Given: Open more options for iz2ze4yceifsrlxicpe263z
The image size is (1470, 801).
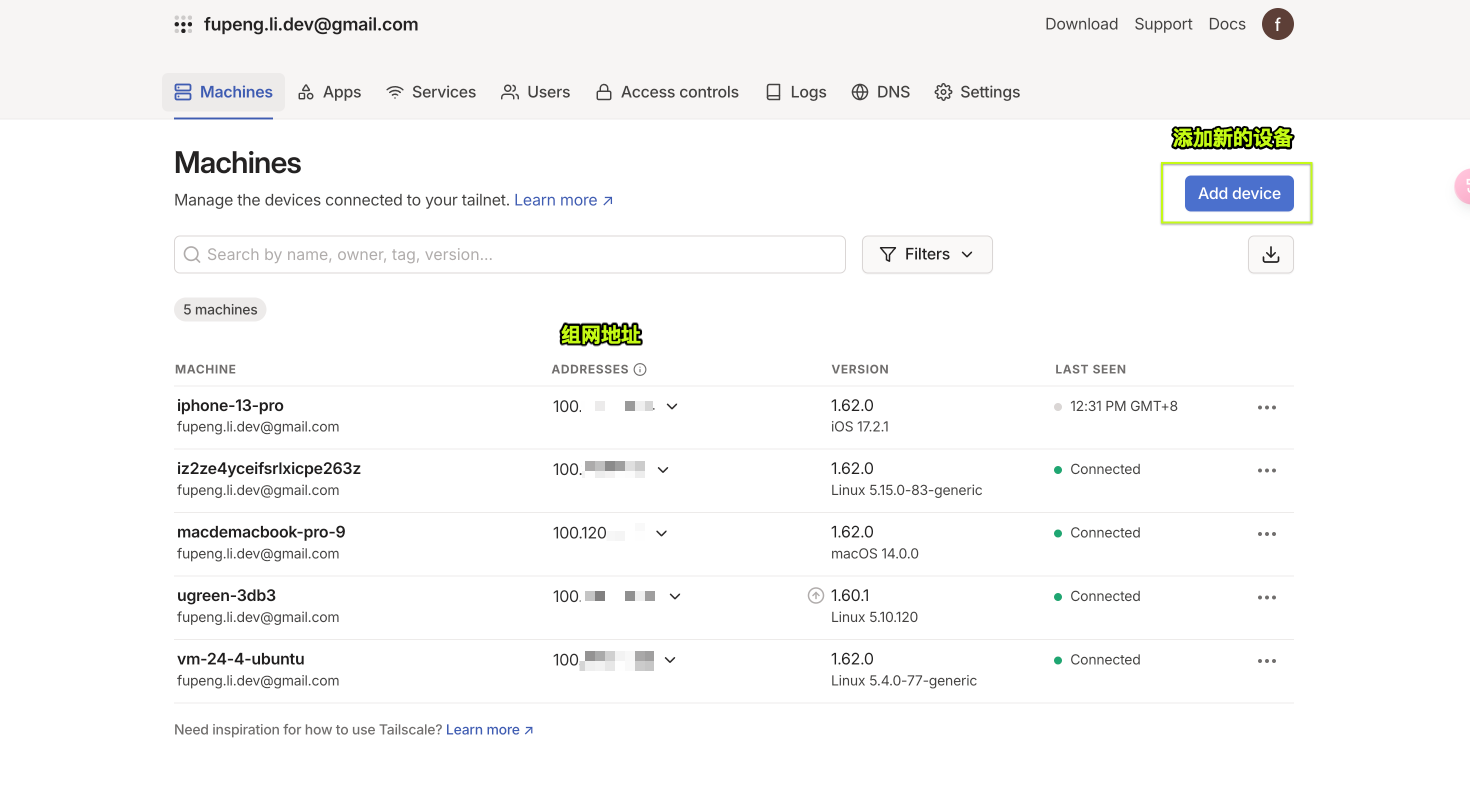Looking at the screenshot, I should (1267, 470).
